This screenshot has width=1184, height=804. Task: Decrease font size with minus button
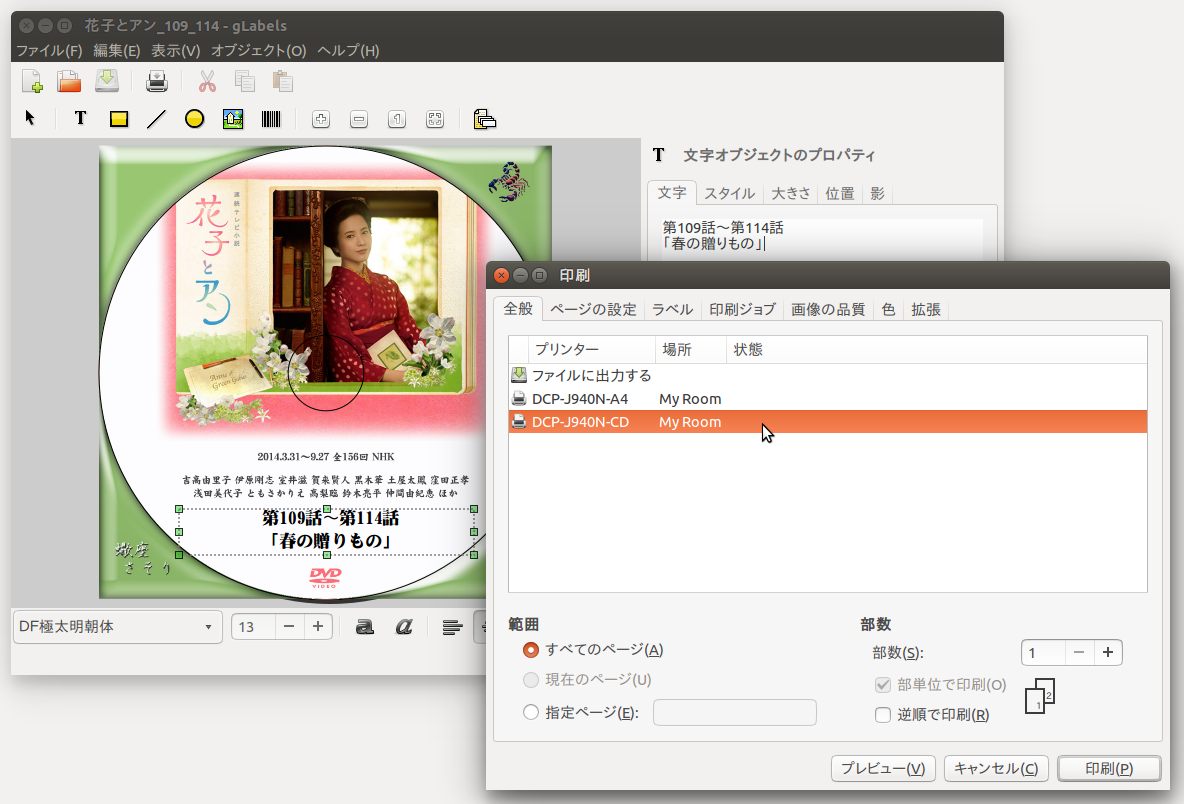[288, 627]
